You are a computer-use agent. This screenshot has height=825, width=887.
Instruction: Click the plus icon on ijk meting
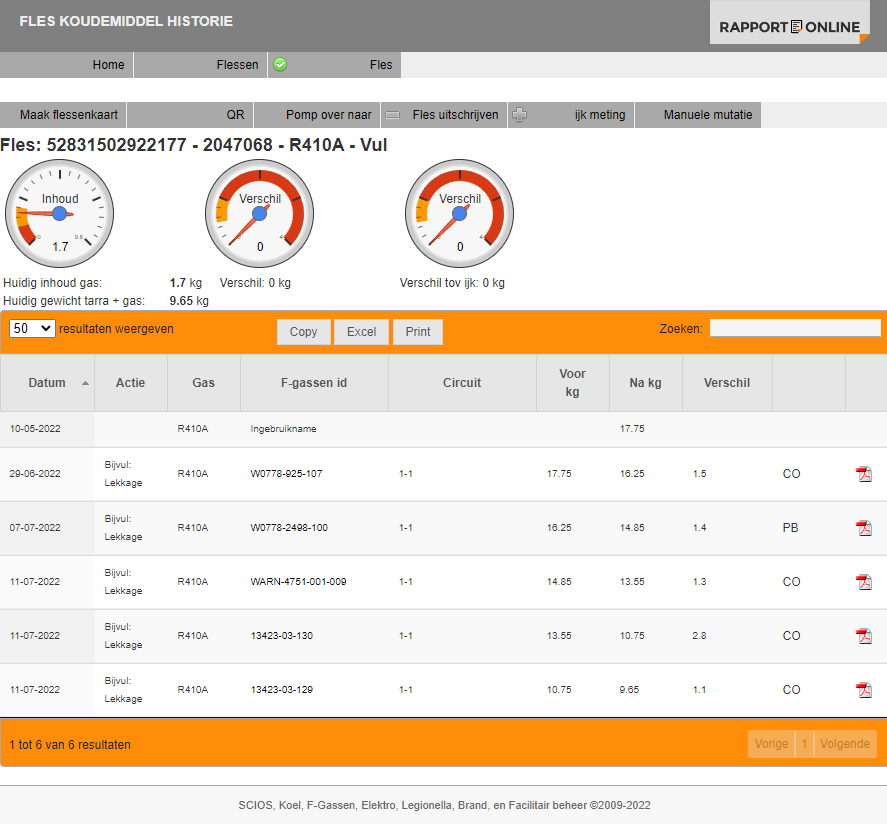pyautogui.click(x=519, y=115)
